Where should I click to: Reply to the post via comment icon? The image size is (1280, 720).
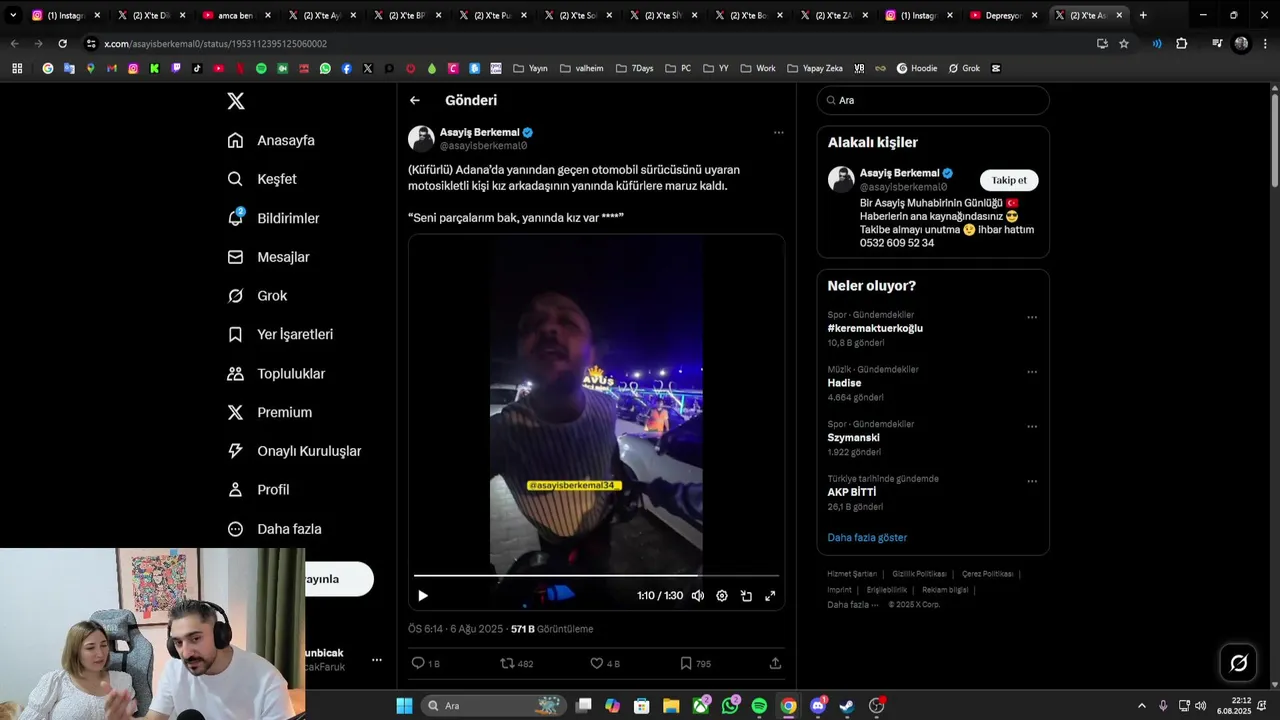coord(418,663)
